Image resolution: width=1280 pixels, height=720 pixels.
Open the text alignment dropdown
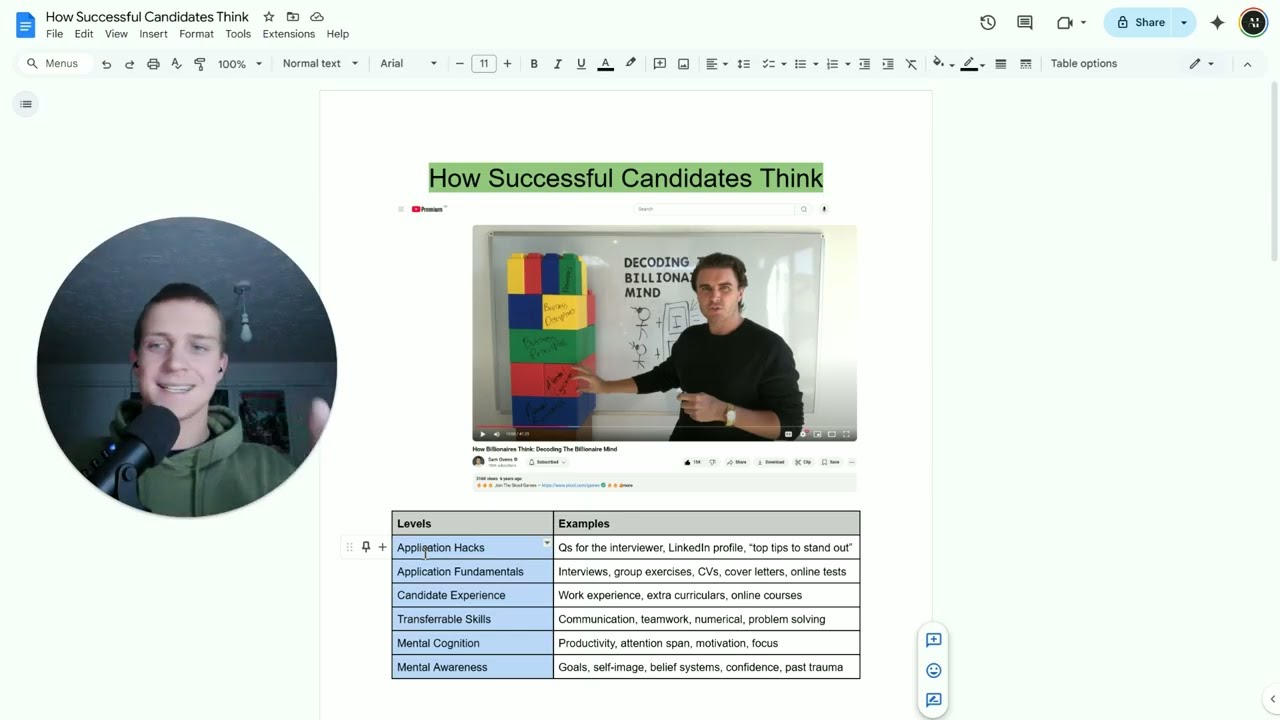tap(717, 64)
